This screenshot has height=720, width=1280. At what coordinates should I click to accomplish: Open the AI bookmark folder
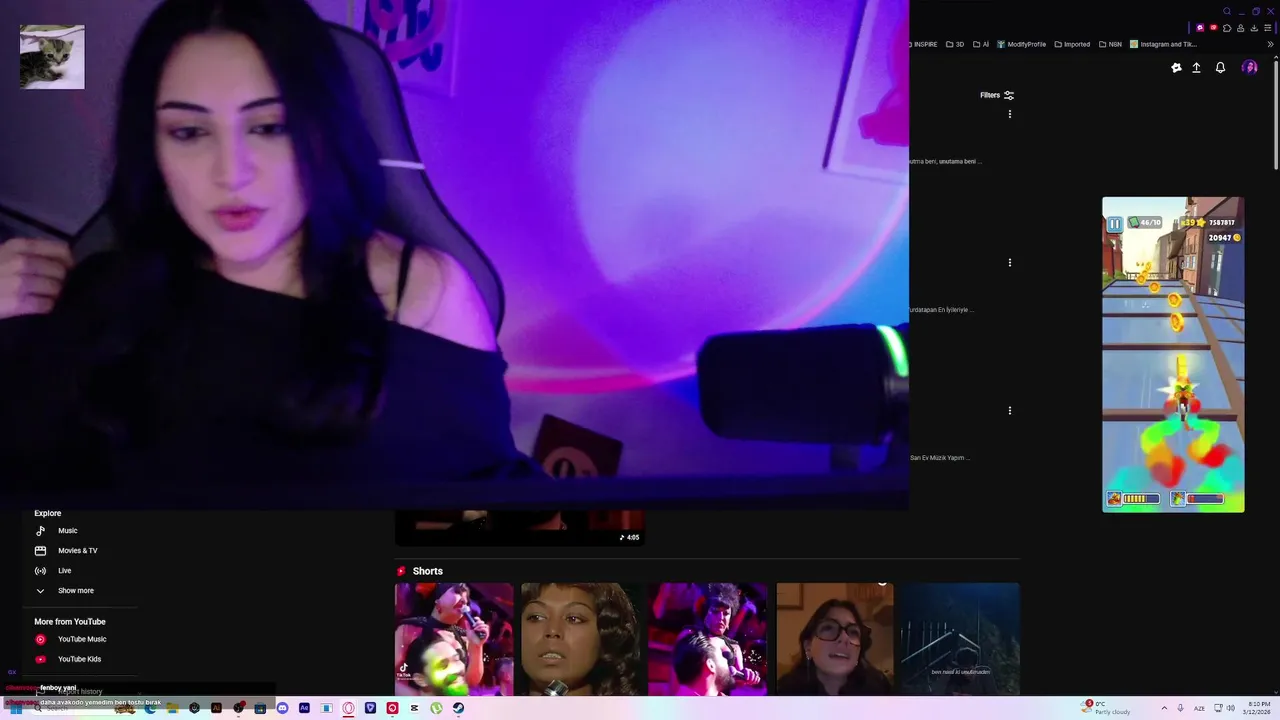(980, 44)
